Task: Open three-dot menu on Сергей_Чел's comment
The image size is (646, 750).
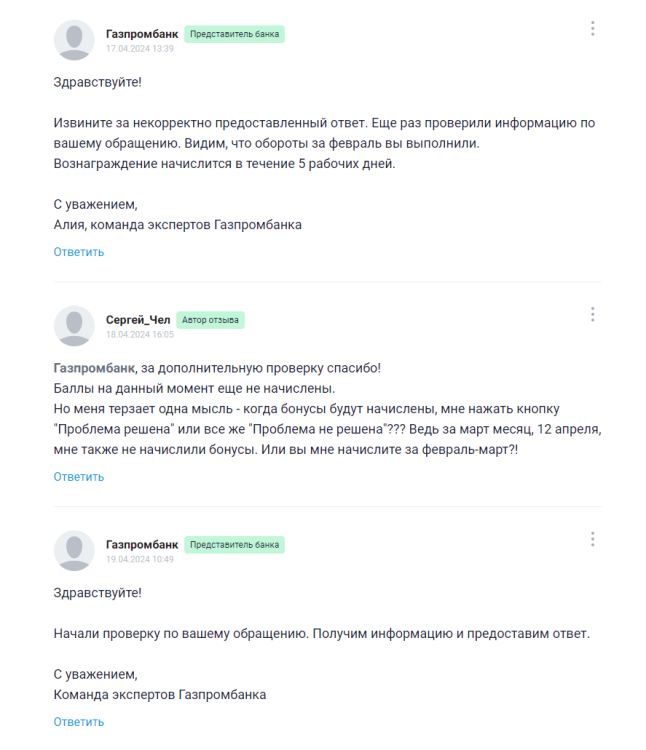Action: tap(592, 314)
